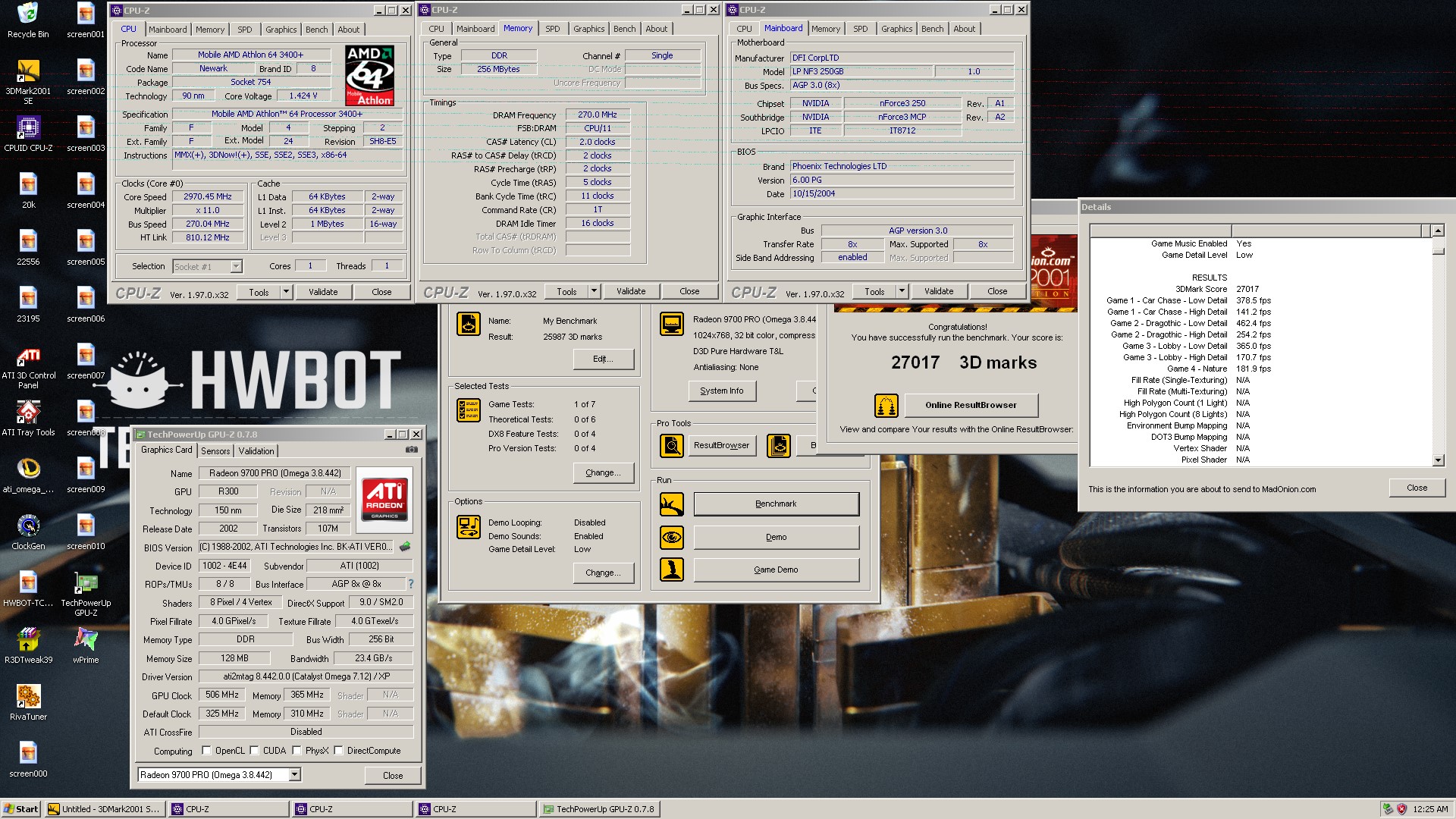Click the 3DMark Benchmark run icon

click(x=671, y=504)
